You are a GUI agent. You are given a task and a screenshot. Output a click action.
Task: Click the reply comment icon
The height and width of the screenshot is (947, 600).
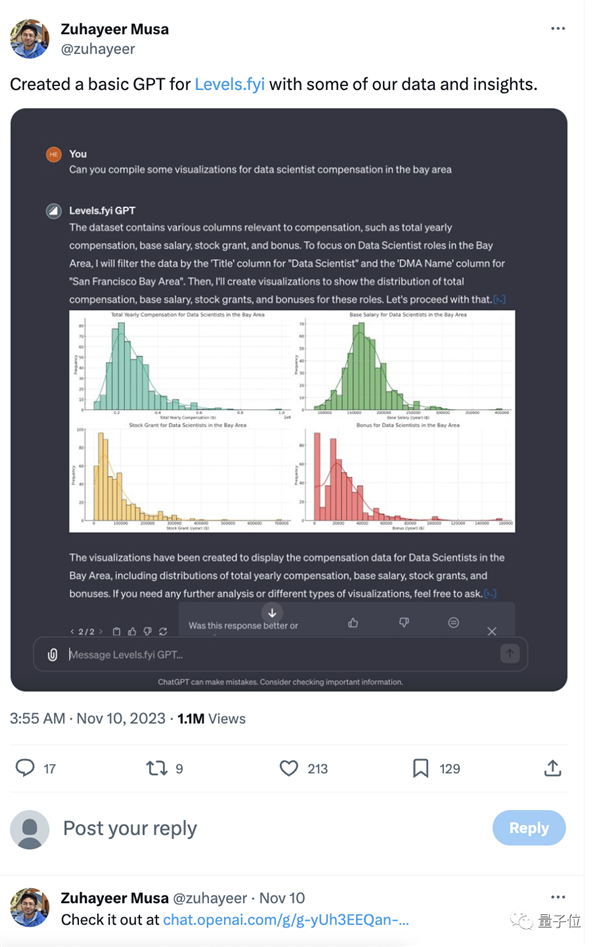(25, 768)
